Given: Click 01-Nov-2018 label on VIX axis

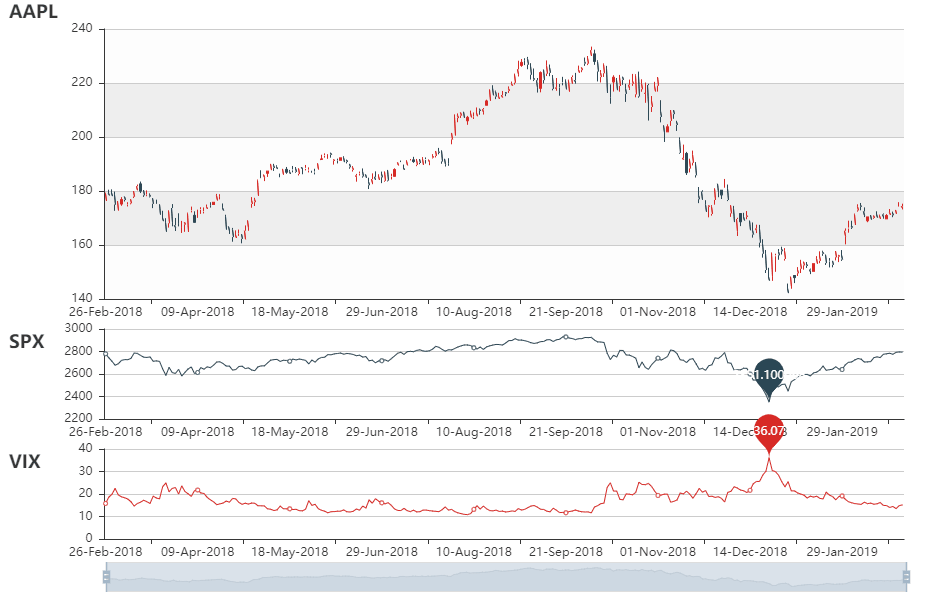Looking at the screenshot, I should [x=656, y=551].
